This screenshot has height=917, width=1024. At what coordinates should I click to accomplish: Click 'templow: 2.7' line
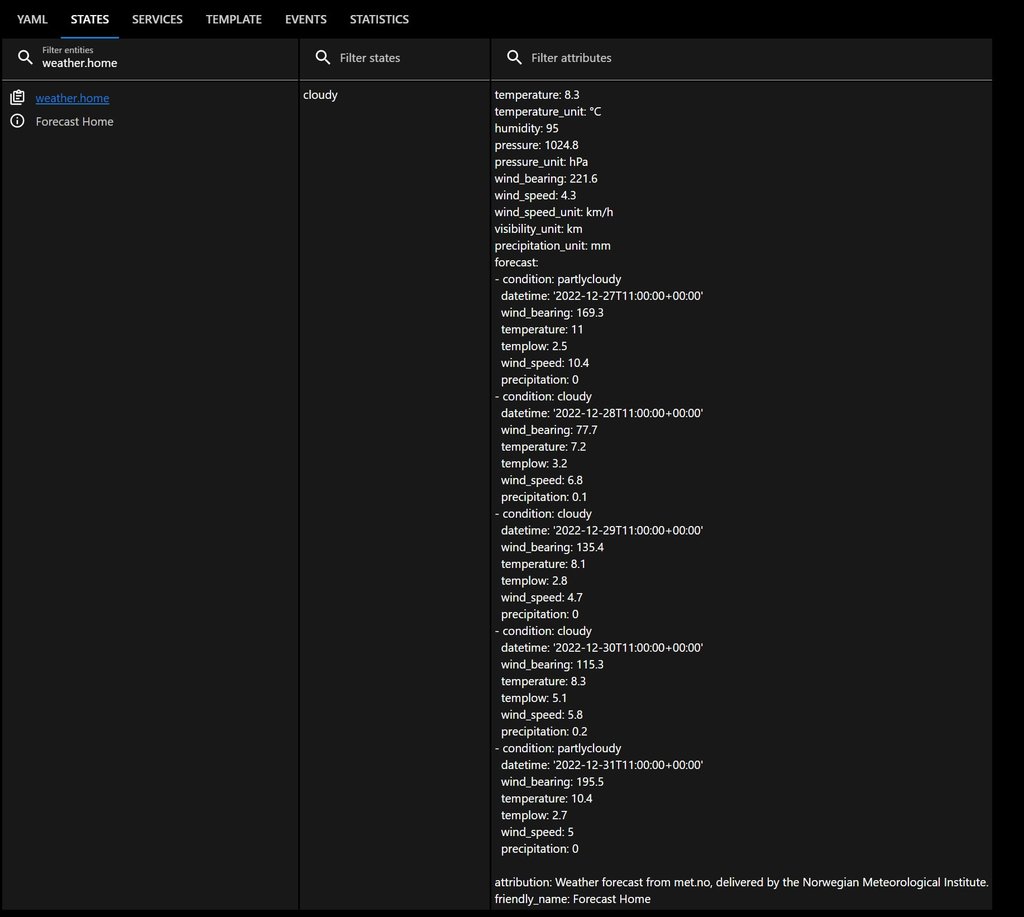[x=534, y=815]
